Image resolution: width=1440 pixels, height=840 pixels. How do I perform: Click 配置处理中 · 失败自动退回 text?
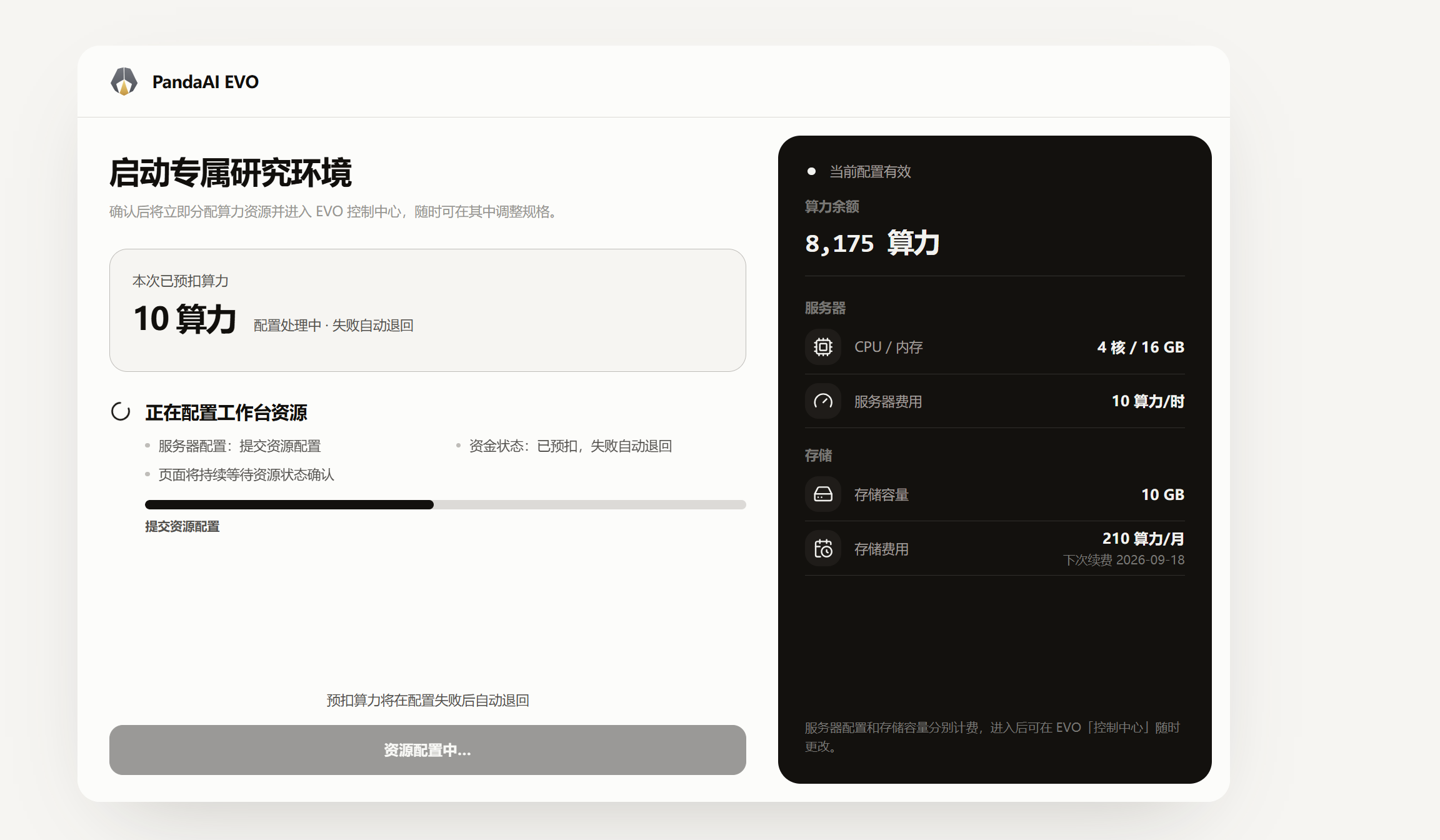pyautogui.click(x=333, y=326)
